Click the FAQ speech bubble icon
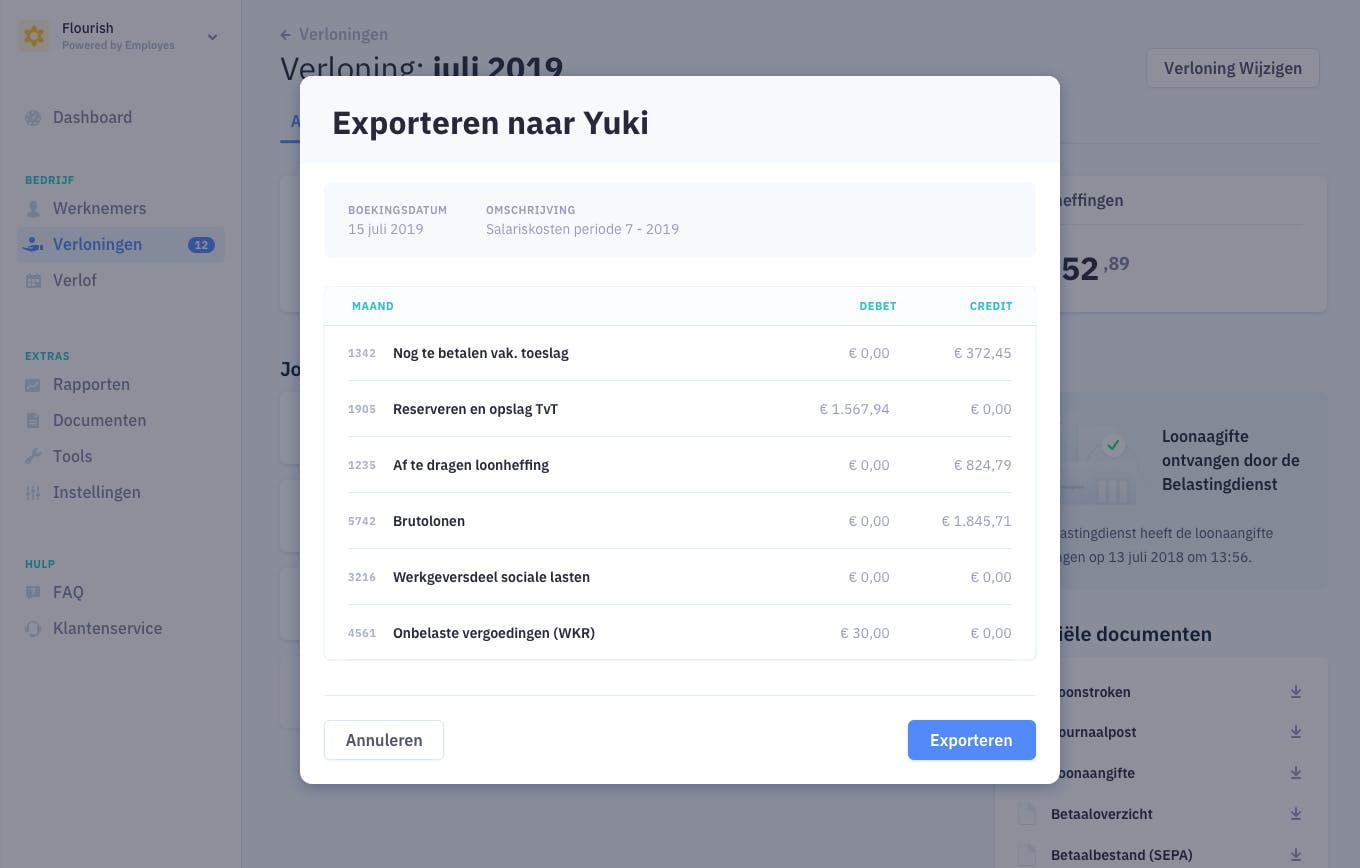Viewport: 1360px width, 868px height. coord(33,593)
